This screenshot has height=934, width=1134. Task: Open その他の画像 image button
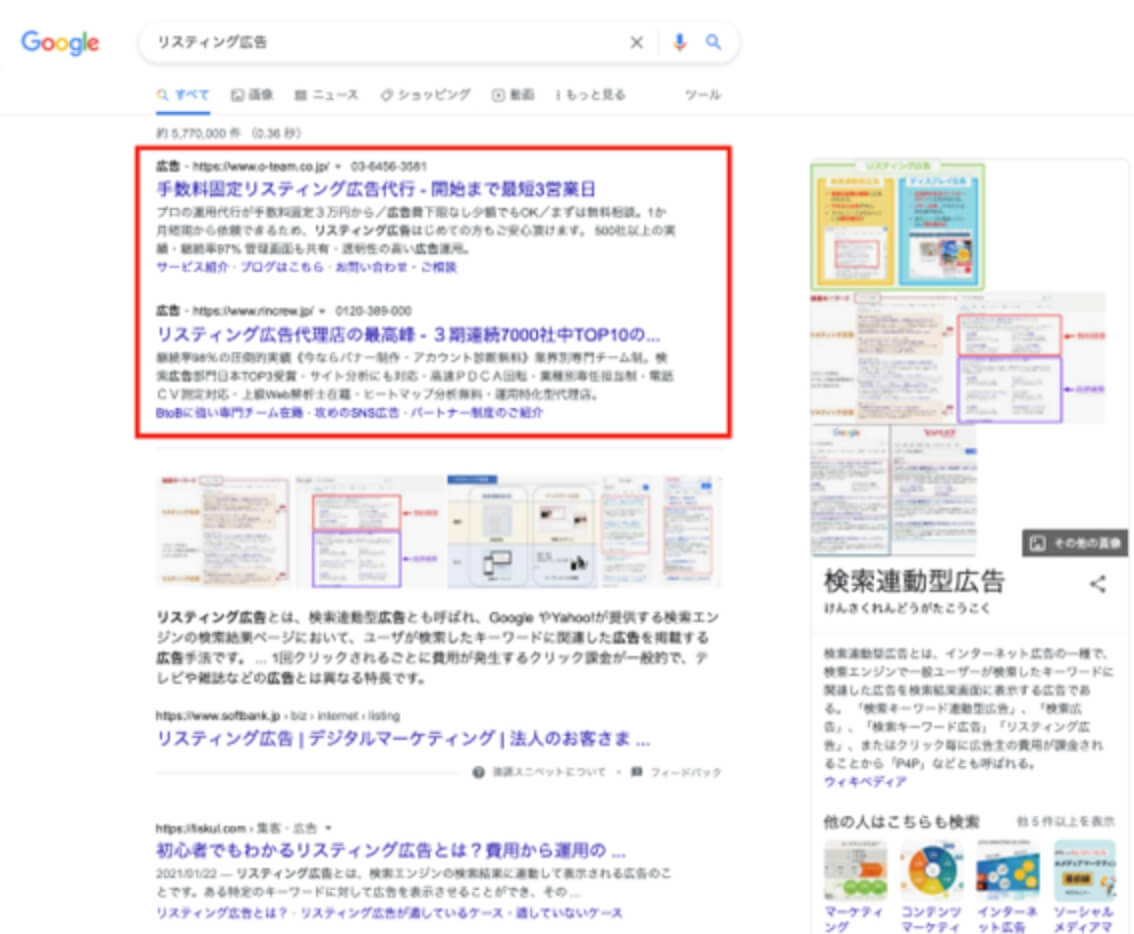1075,543
